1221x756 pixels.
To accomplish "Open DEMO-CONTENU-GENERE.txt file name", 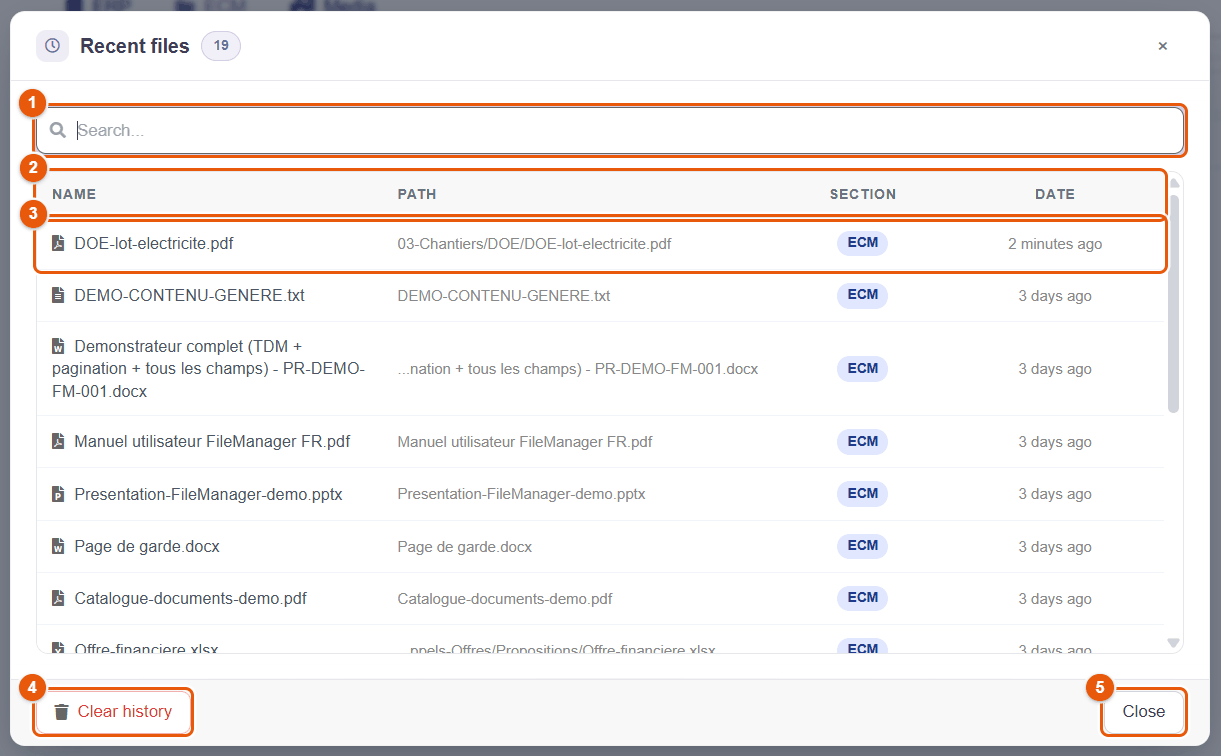I will coord(190,295).
